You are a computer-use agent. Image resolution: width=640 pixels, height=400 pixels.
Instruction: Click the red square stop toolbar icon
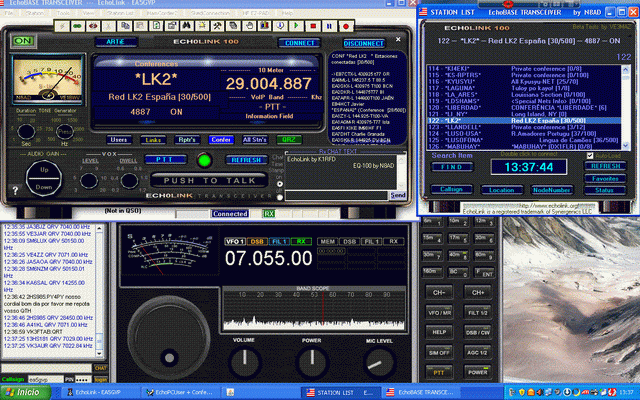tap(313, 27)
